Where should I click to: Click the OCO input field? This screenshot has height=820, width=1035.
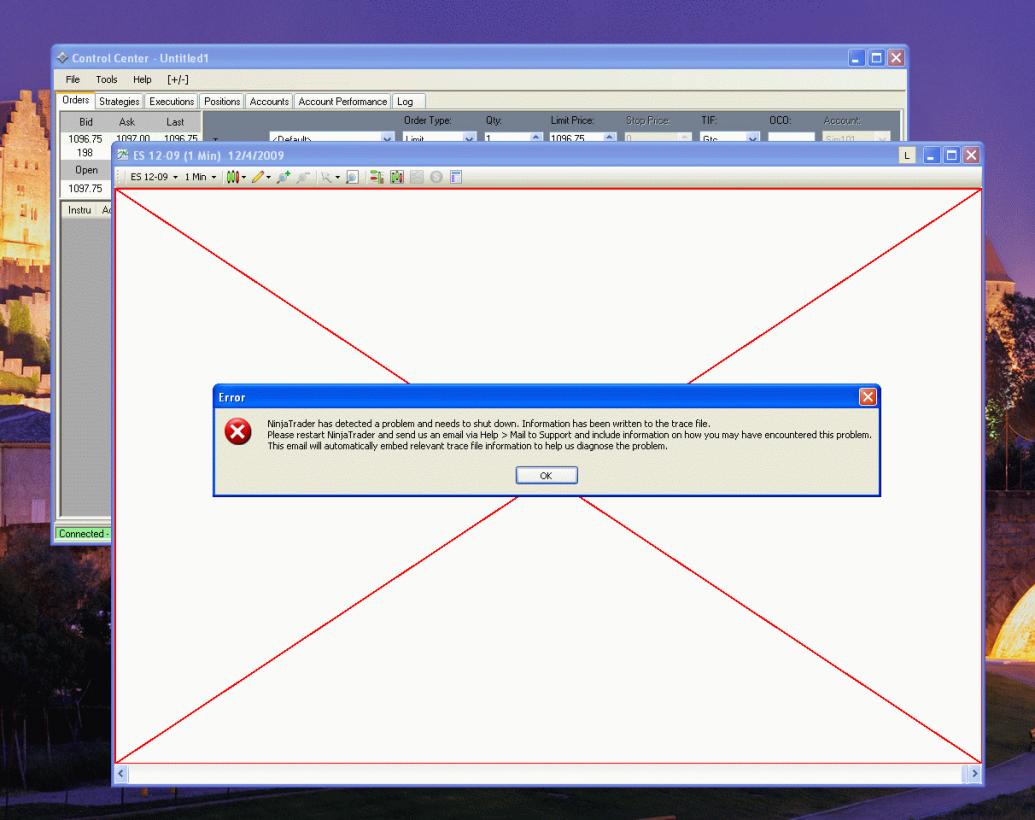791,138
